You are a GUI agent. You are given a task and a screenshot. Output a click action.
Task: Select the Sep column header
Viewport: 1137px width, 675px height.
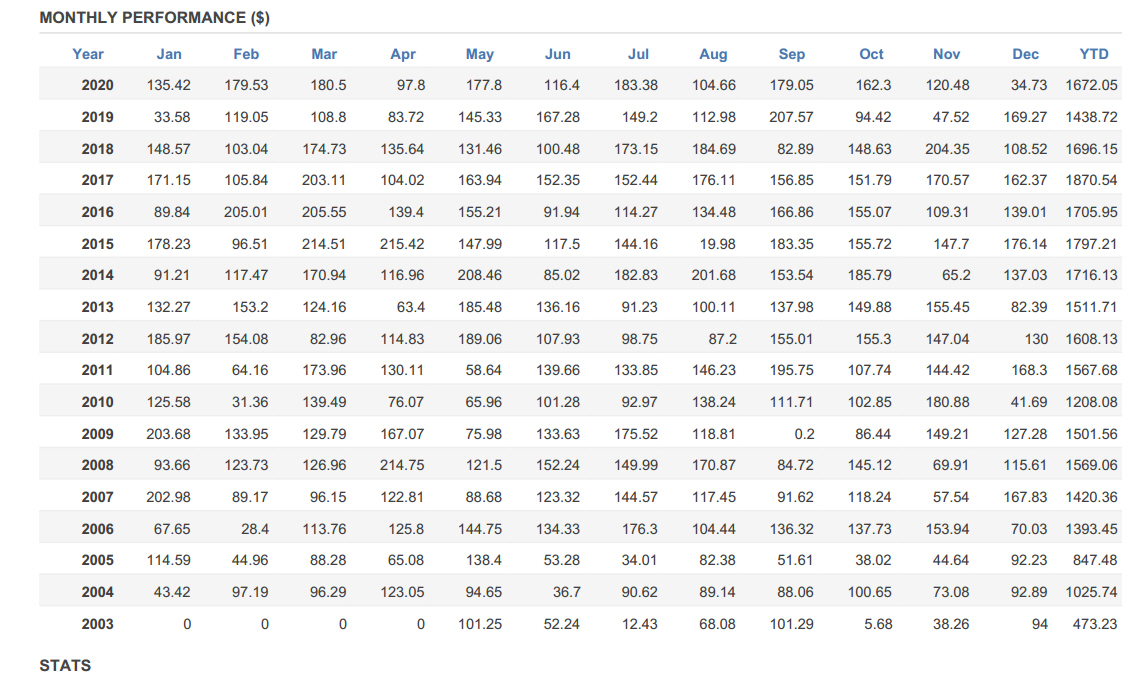[x=792, y=54]
